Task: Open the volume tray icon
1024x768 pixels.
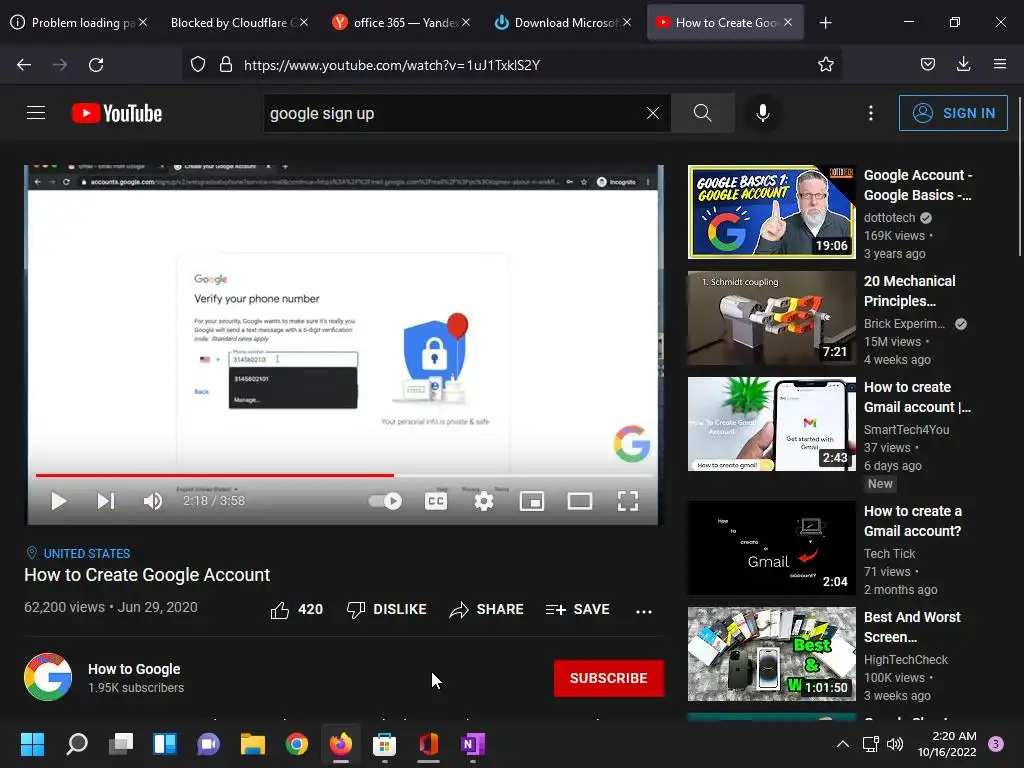Action: point(895,744)
